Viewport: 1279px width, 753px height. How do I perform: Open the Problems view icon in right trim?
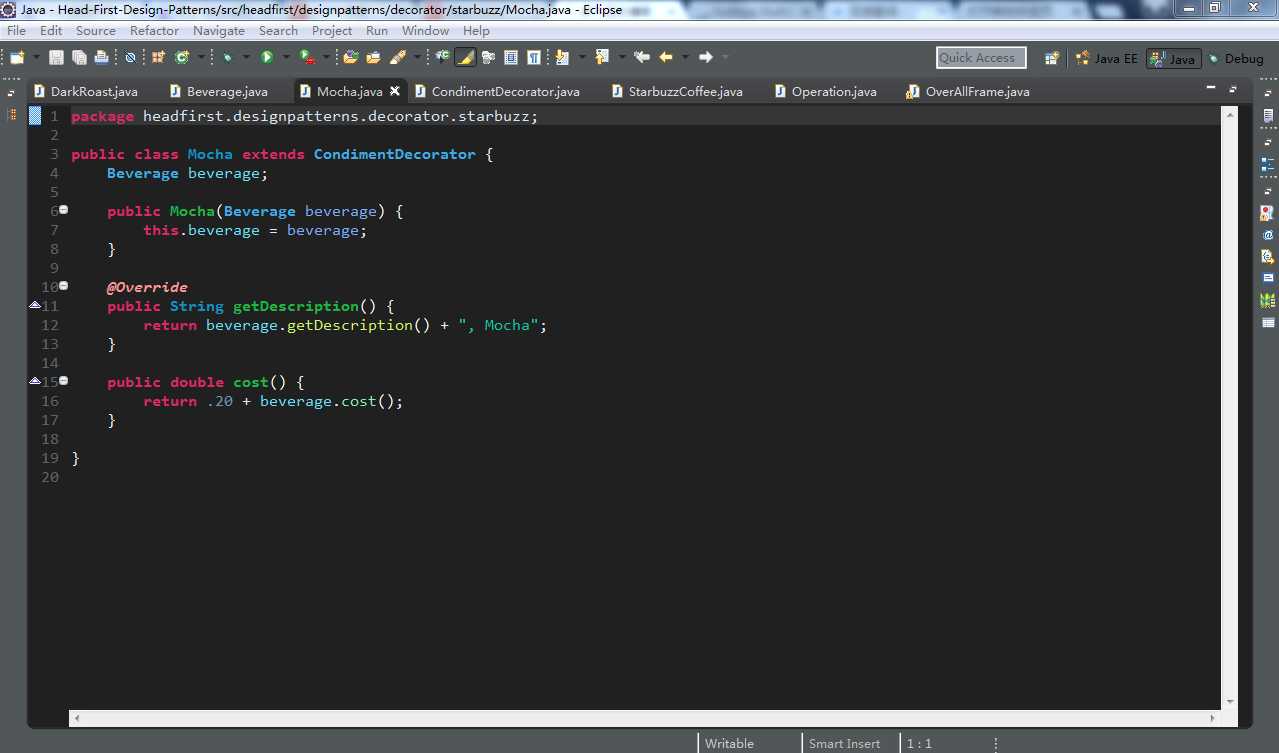1268,213
